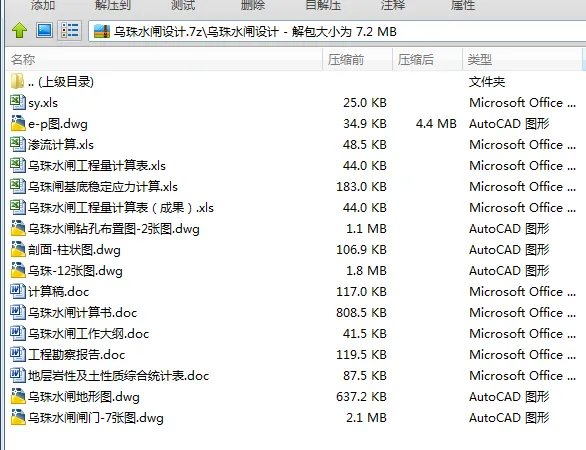Select file name 乌珠水闸工程量计算表.xls
Viewport: 586px width, 450px height.
(97, 166)
